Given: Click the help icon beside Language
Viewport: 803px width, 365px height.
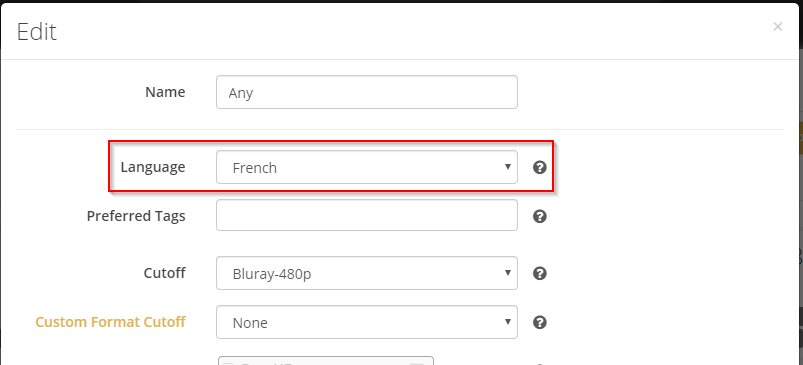Looking at the screenshot, I should pos(539,167).
